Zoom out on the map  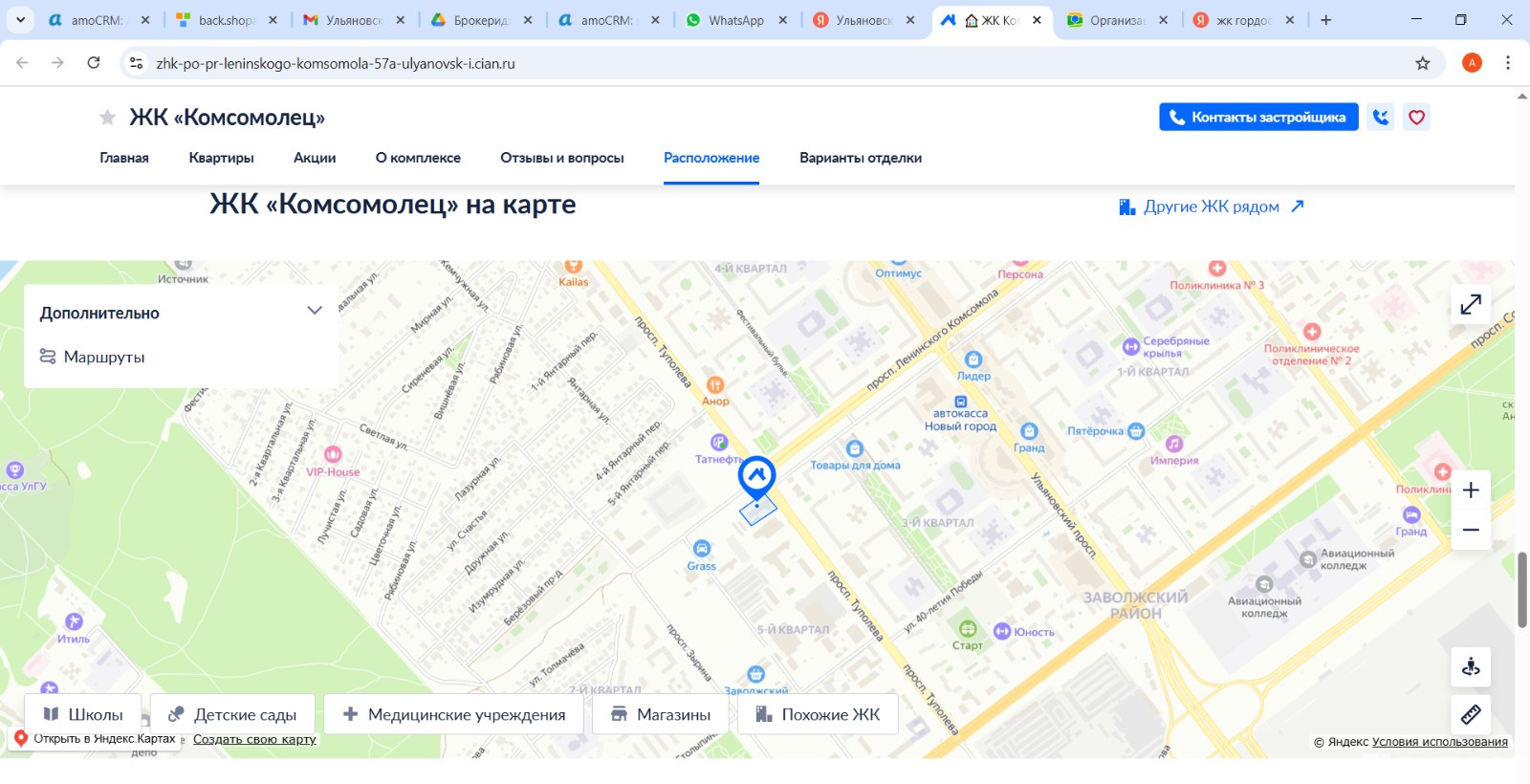1471,530
